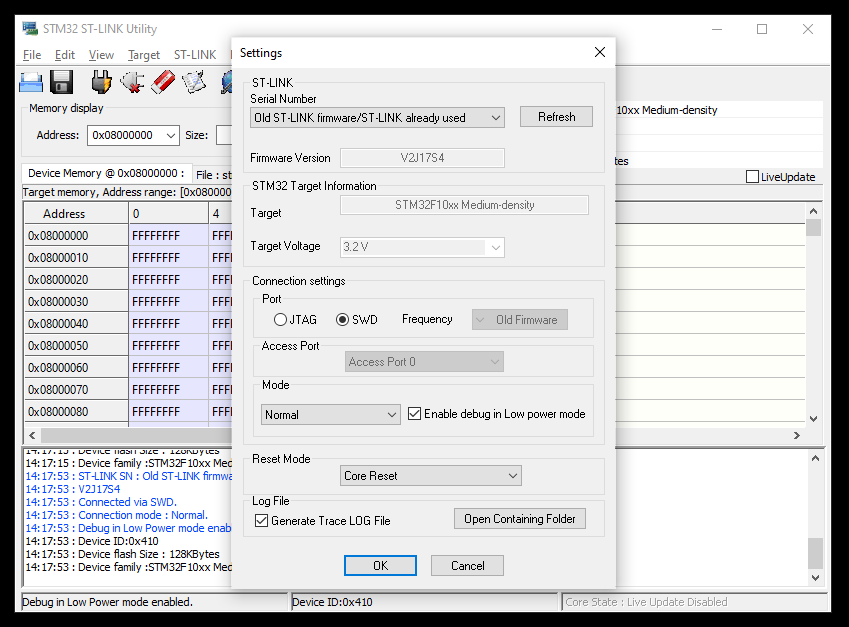Image resolution: width=849 pixels, height=627 pixels.
Task: Open the ST-LINK menu
Action: point(195,55)
